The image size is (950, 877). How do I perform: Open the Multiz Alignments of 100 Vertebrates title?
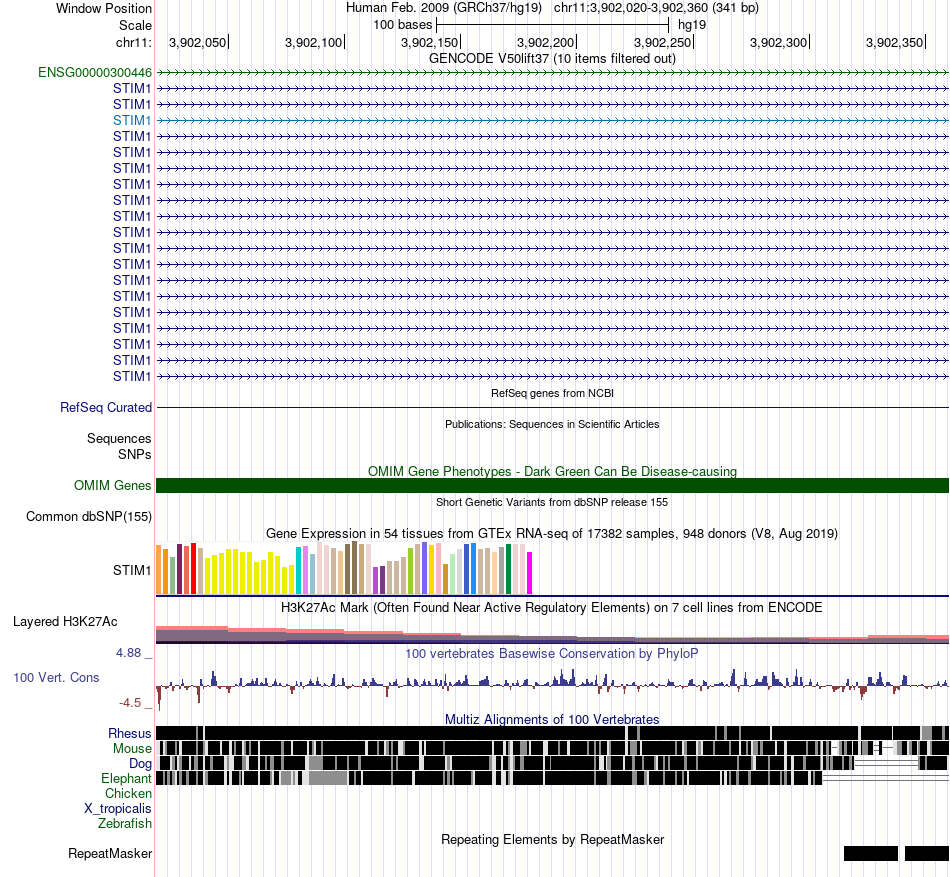click(552, 720)
